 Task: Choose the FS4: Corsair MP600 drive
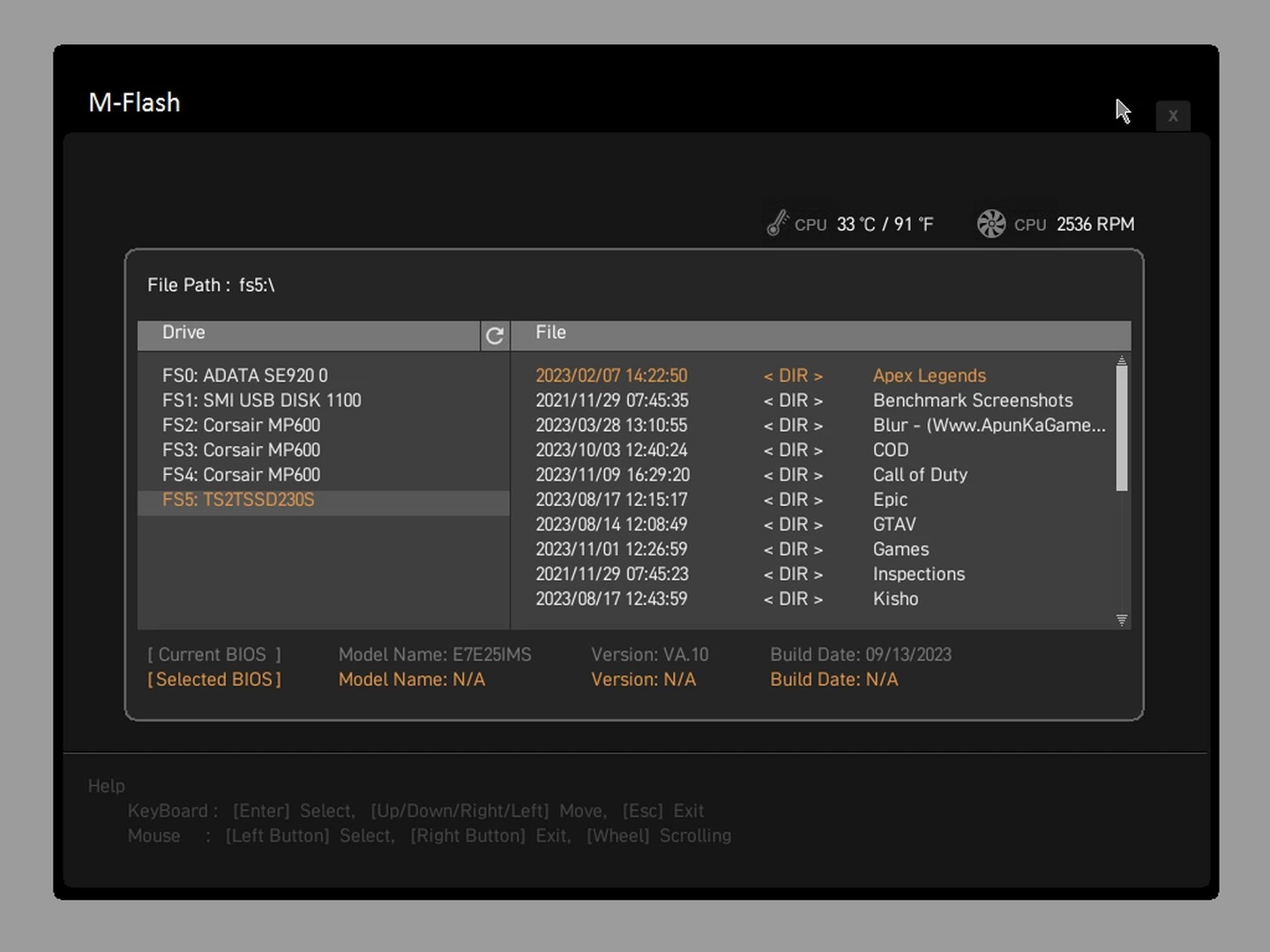pos(241,474)
